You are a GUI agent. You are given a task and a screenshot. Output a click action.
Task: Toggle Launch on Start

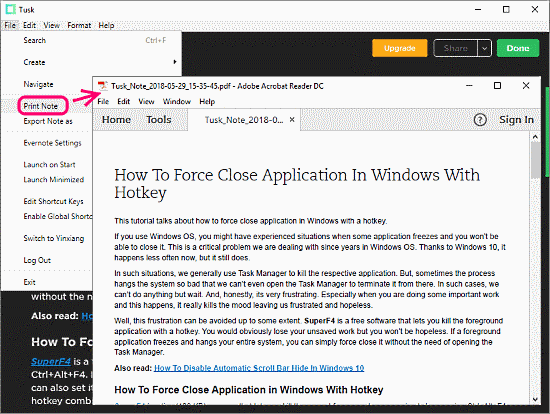[49, 165]
